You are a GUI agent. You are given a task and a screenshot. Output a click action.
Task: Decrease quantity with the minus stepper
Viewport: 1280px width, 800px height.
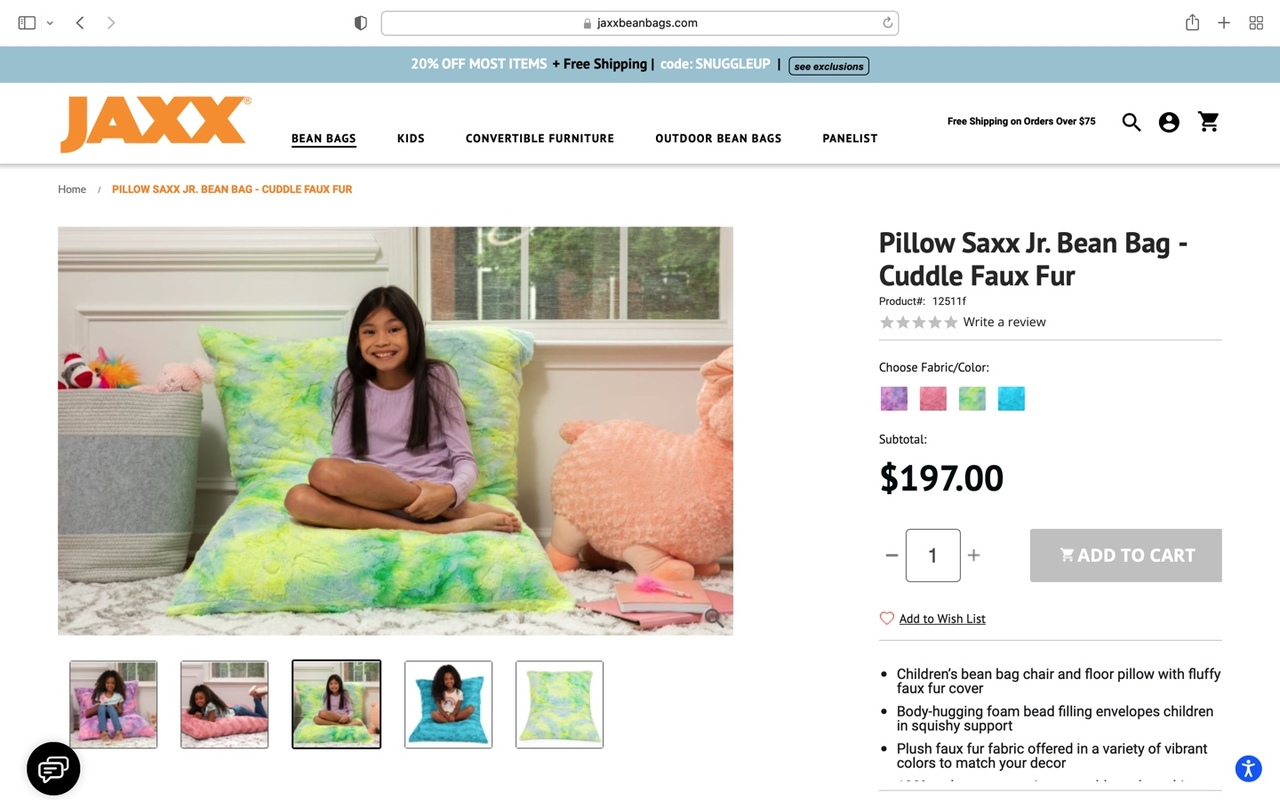tap(892, 555)
